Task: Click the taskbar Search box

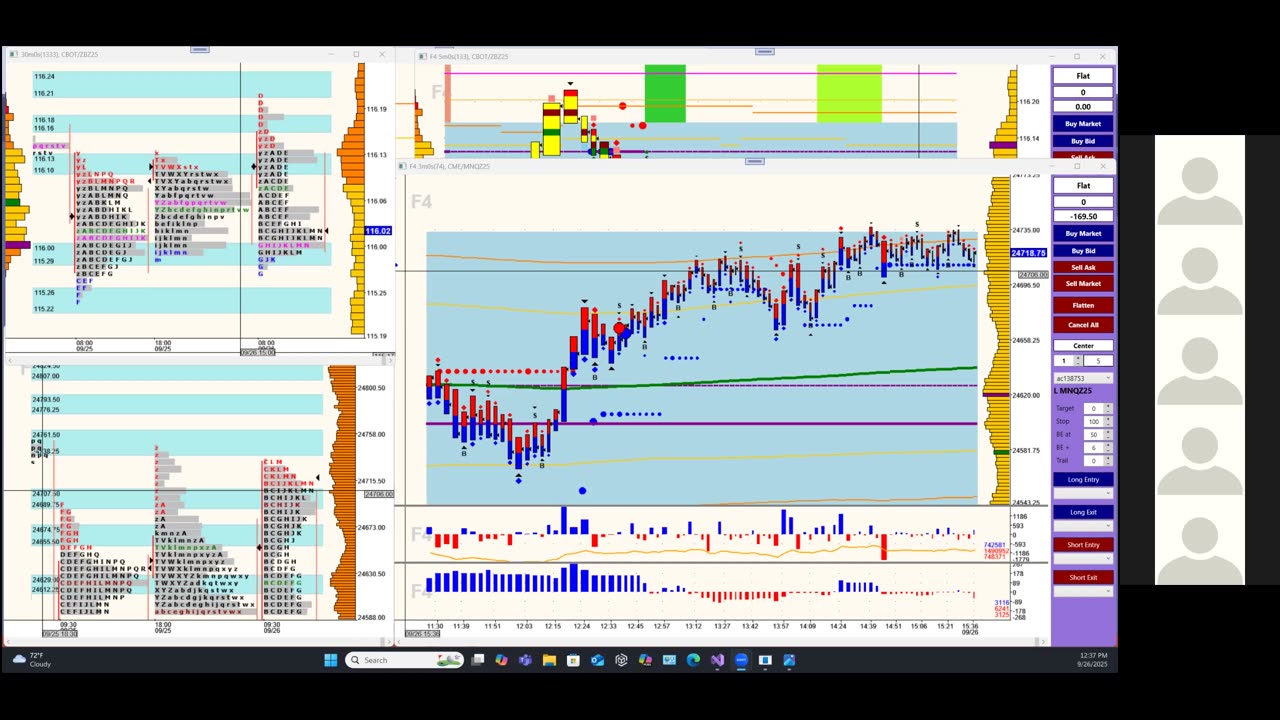Action: coord(404,660)
